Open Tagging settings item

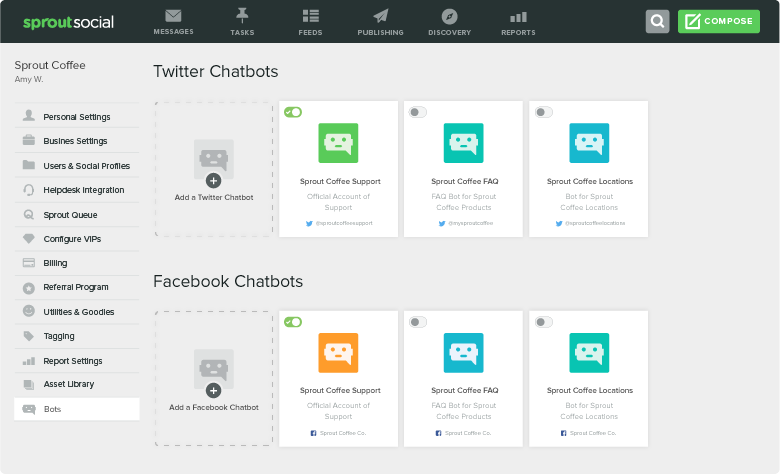(x=77, y=336)
